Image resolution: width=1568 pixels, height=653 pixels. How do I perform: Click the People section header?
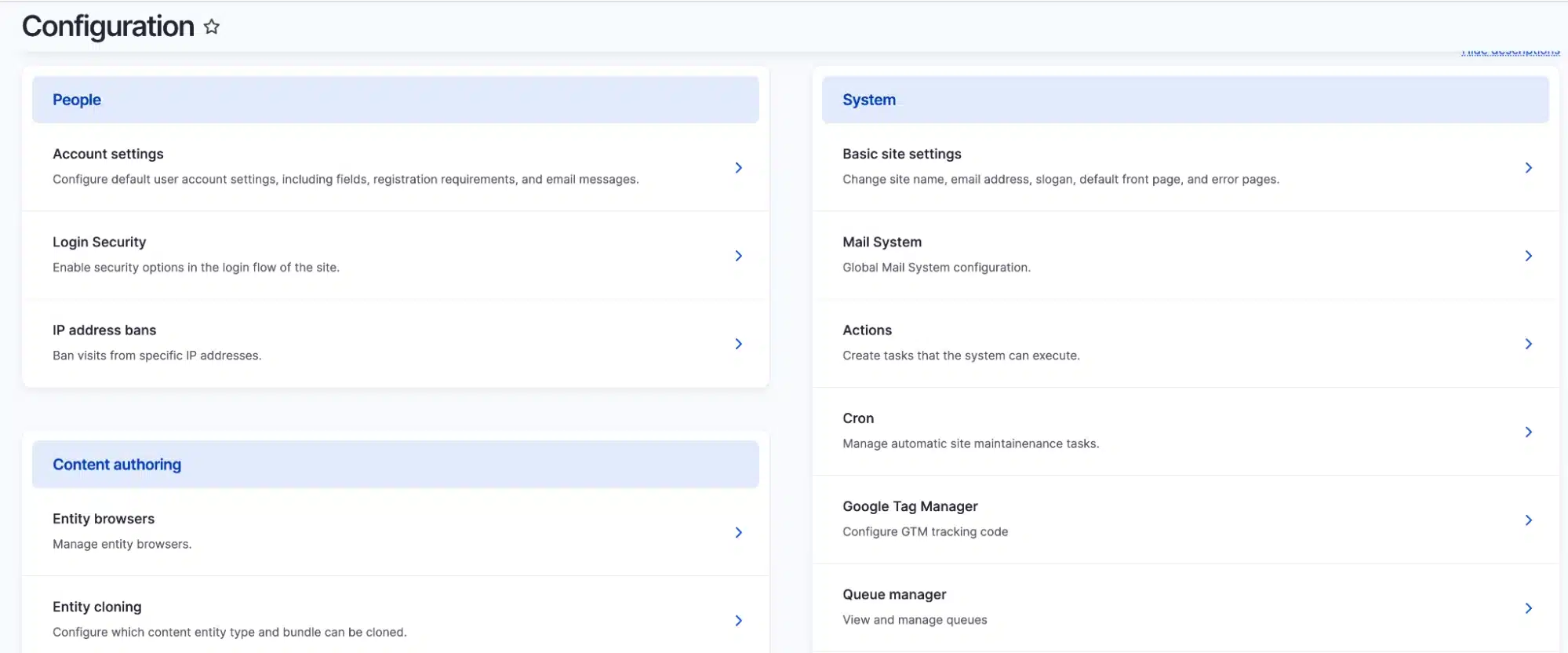coord(395,100)
